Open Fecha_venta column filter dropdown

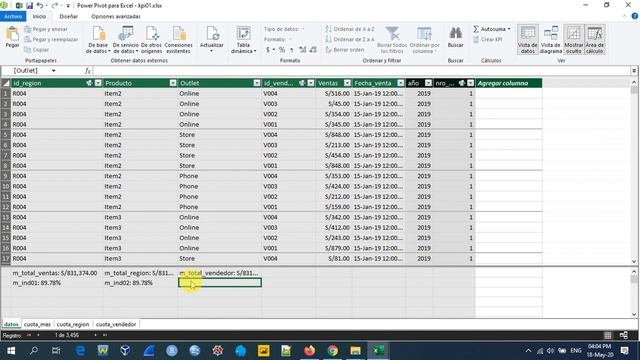(x=401, y=83)
